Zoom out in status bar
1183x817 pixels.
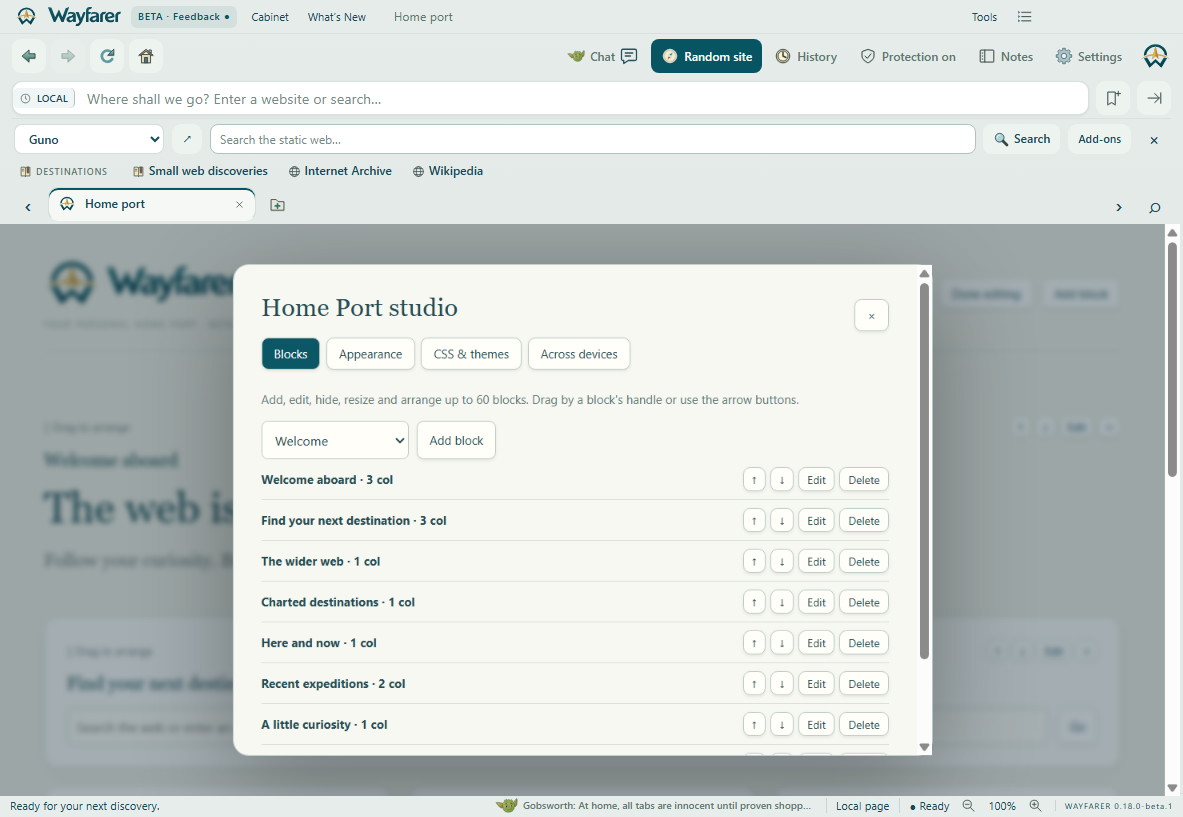968,806
